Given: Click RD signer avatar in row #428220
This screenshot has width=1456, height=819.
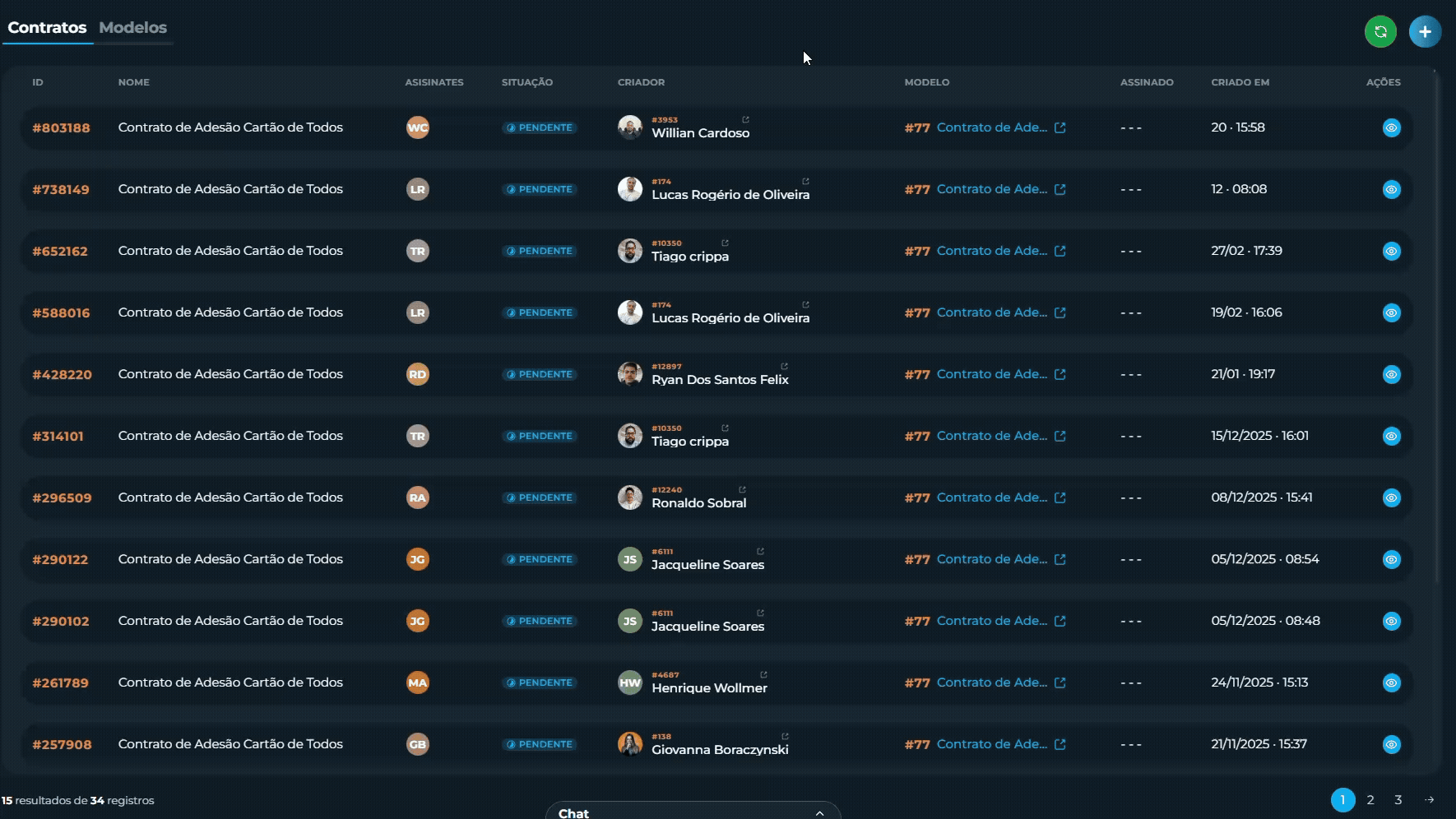Looking at the screenshot, I should pyautogui.click(x=418, y=374).
